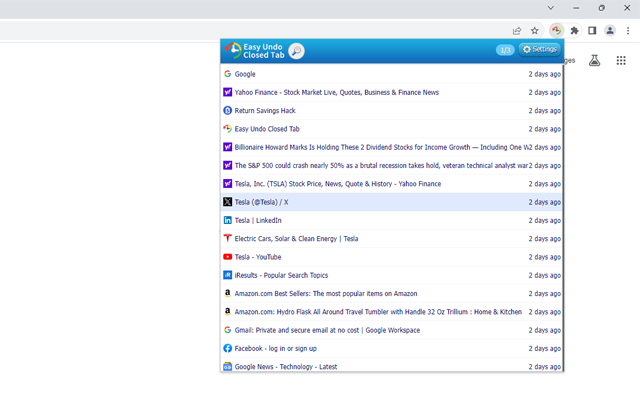The image size is (640, 400).
Task: Toggle the browser side panel
Action: pyautogui.click(x=592, y=30)
